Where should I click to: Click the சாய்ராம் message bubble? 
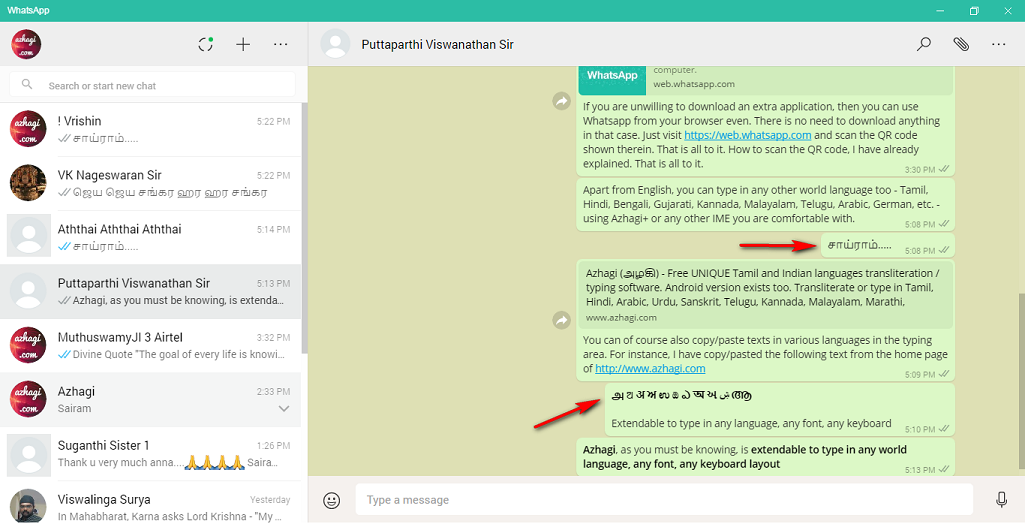pos(888,246)
